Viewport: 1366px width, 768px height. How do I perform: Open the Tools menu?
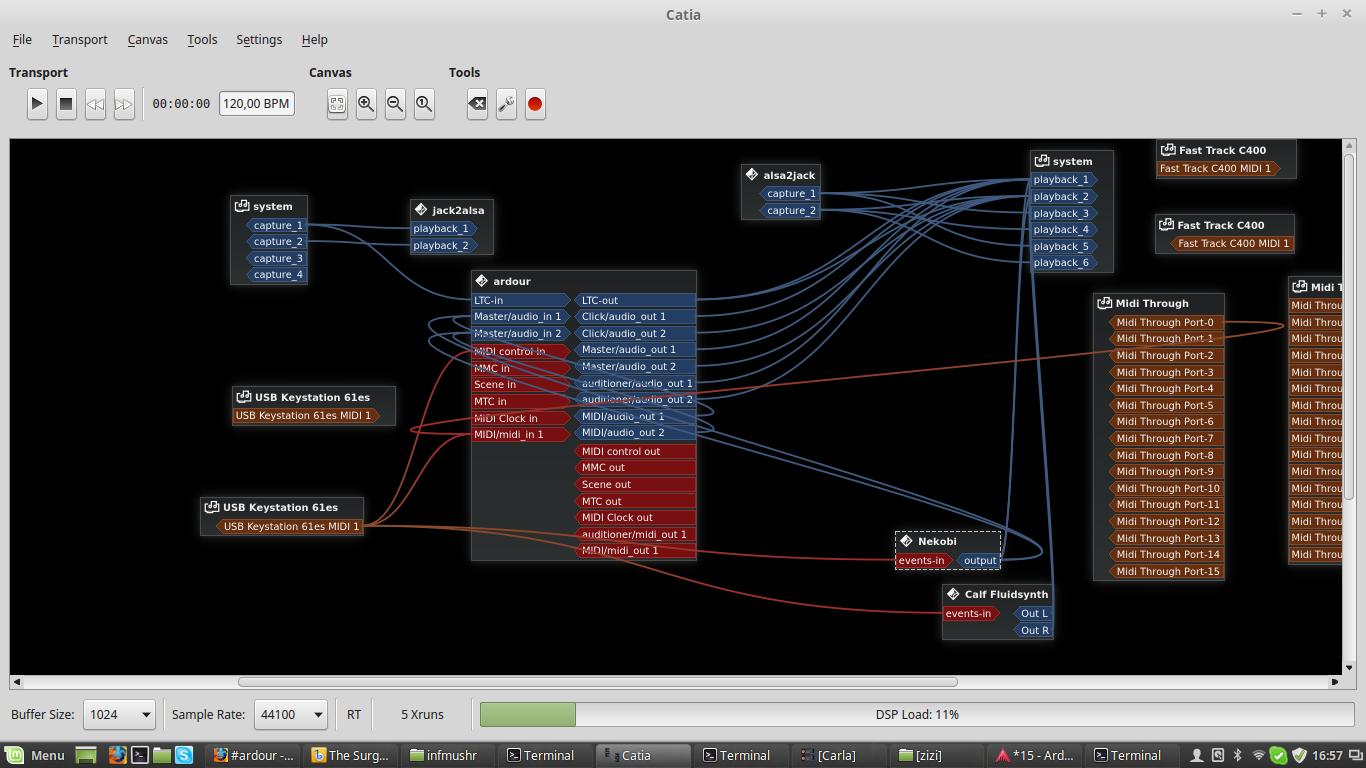[202, 39]
